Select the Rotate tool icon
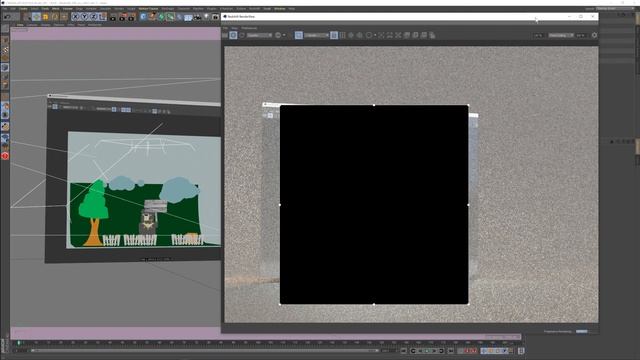640x360 pixels. (55, 17)
